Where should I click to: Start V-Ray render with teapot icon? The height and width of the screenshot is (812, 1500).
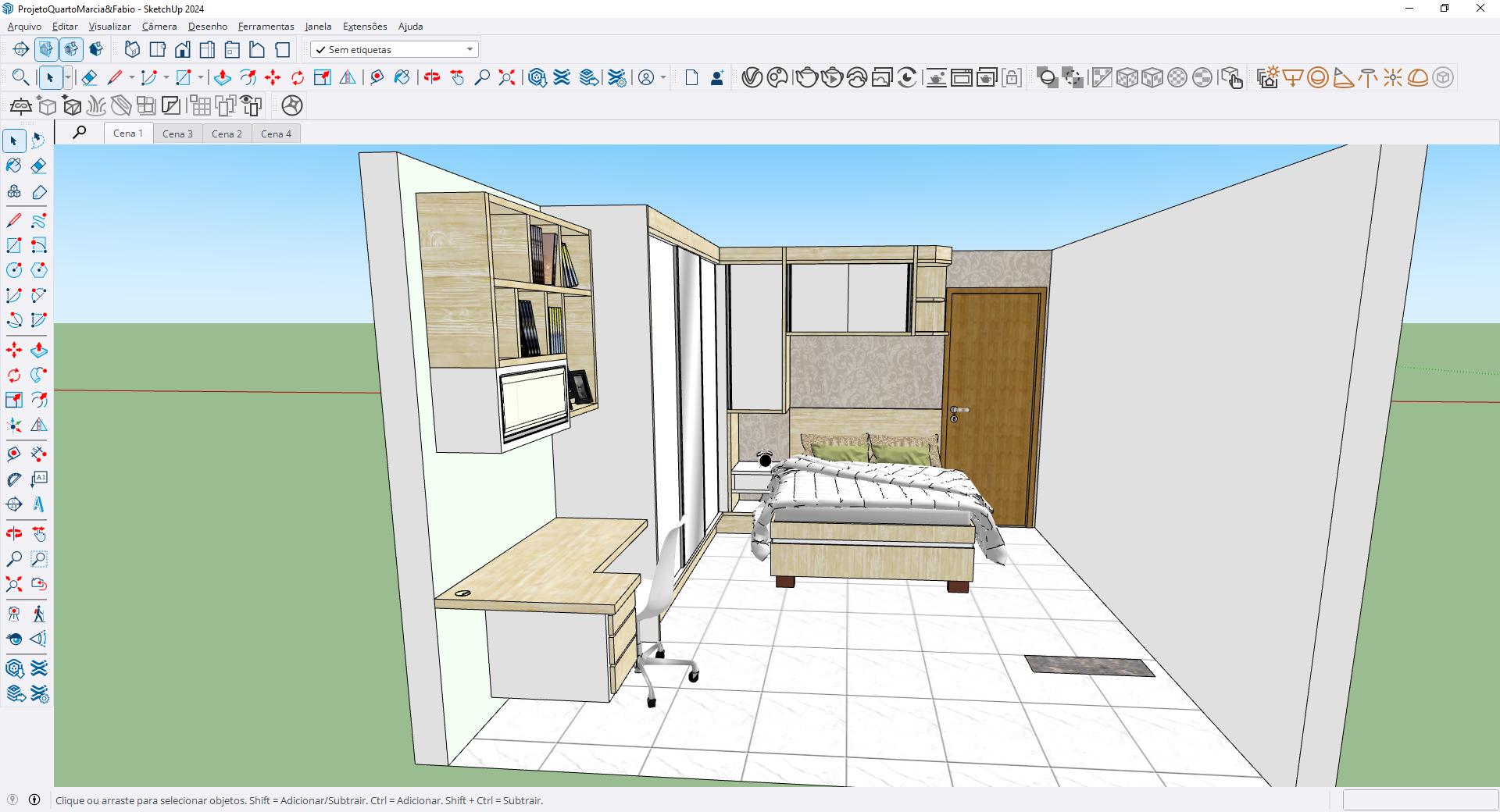click(805, 77)
